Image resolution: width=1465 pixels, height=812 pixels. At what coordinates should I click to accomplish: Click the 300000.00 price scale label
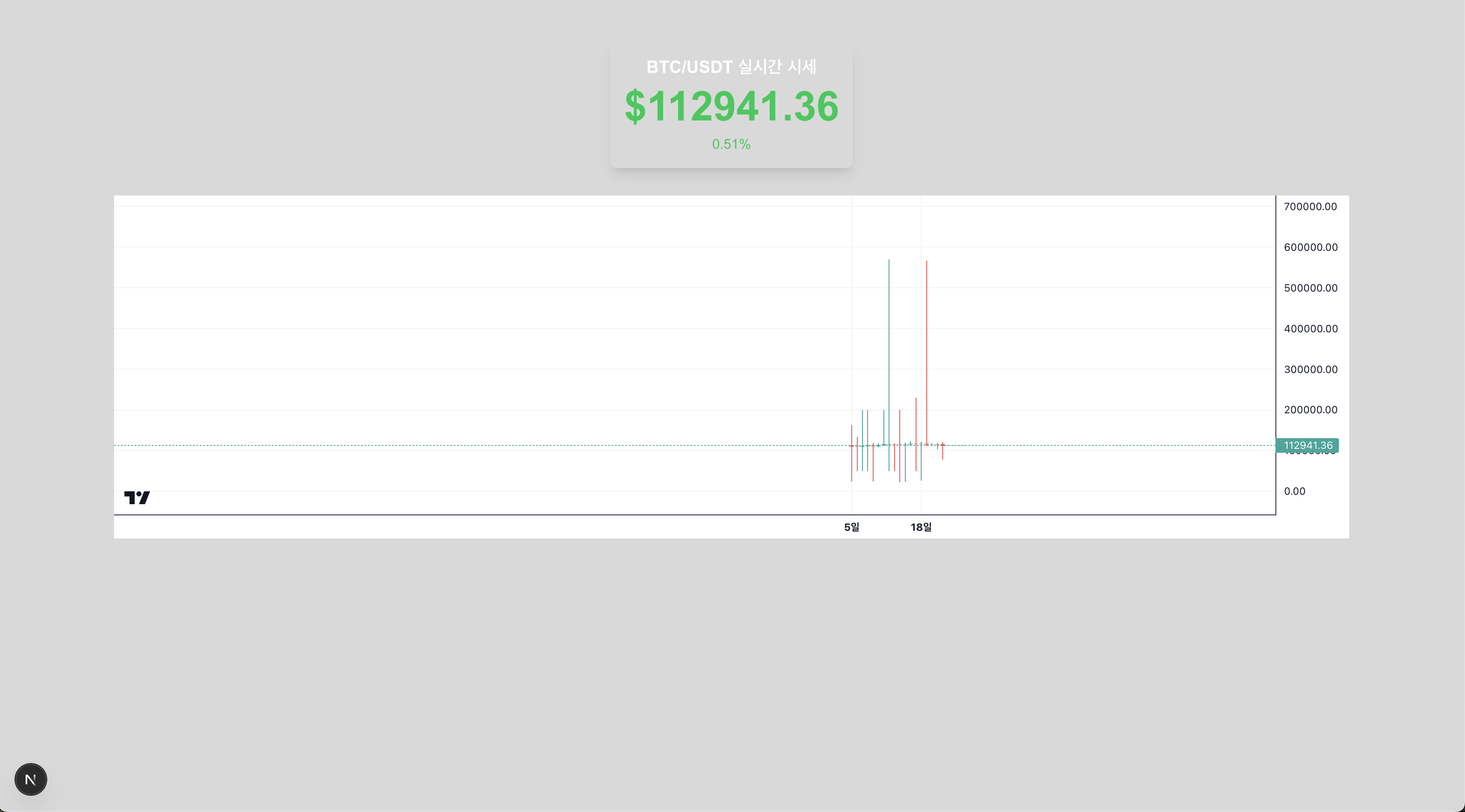click(x=1310, y=370)
